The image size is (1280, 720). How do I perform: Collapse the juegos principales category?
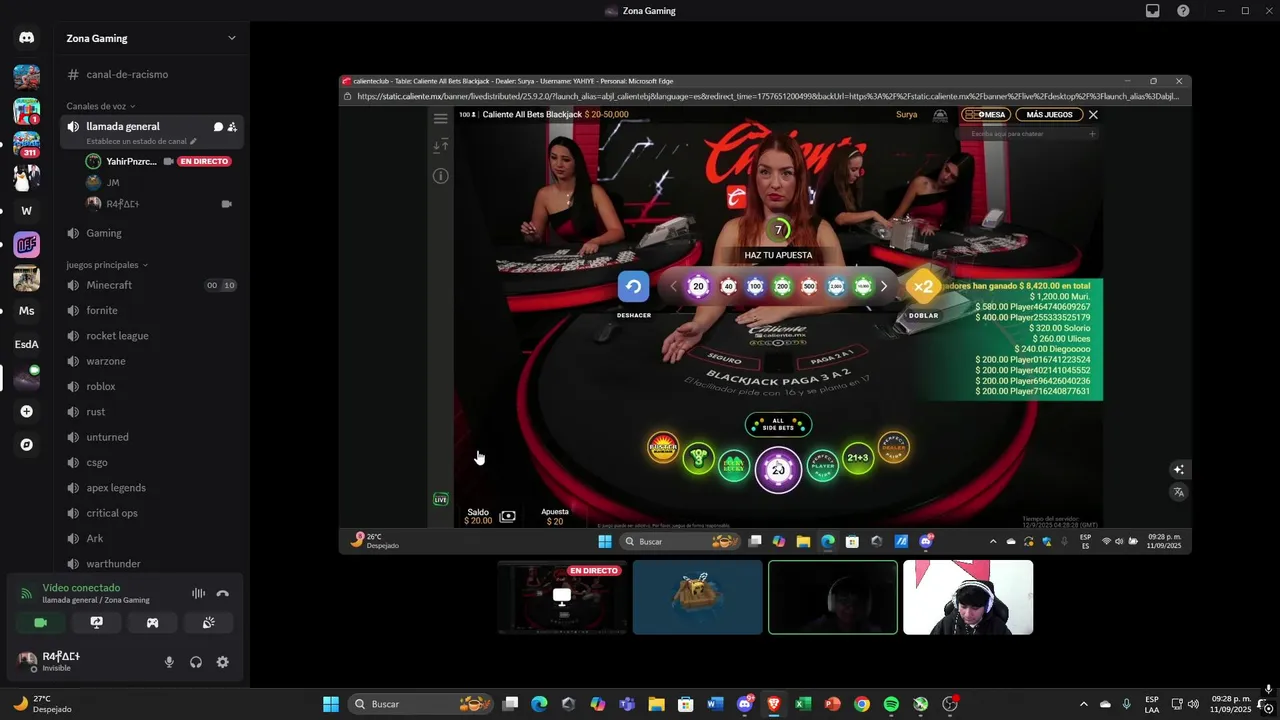click(107, 265)
